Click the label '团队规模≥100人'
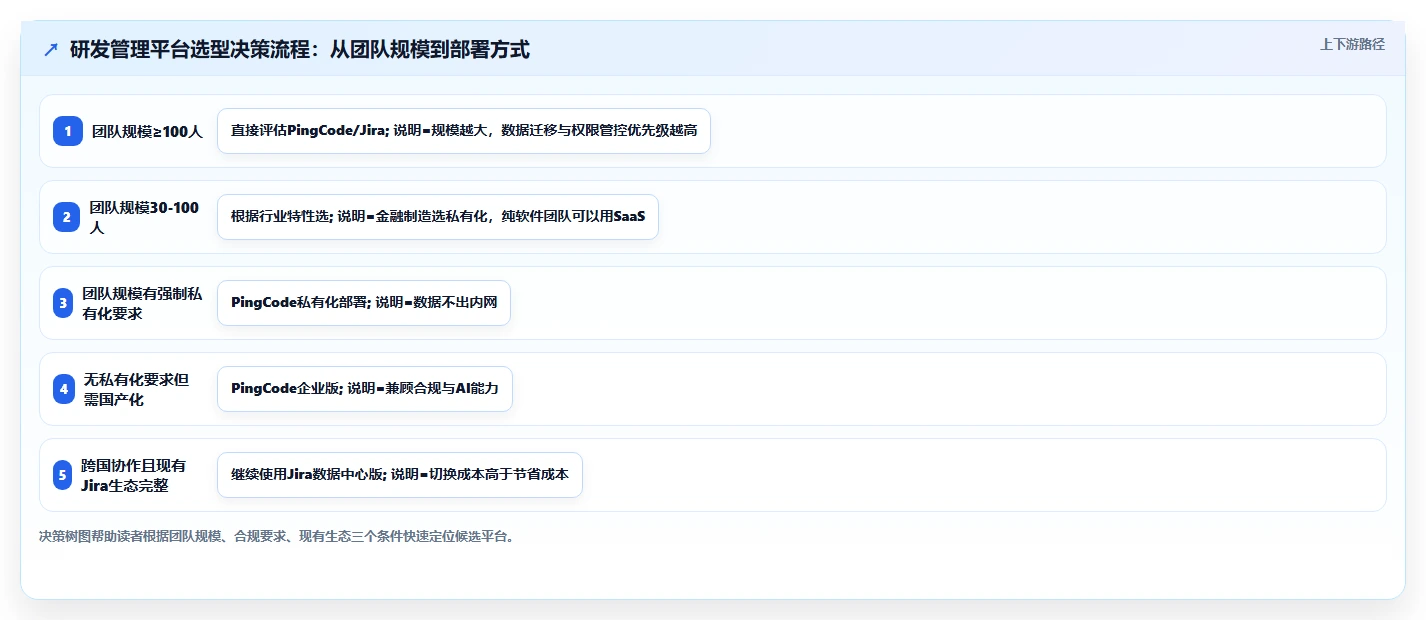Screen dimensions: 1426x620 coord(147,131)
